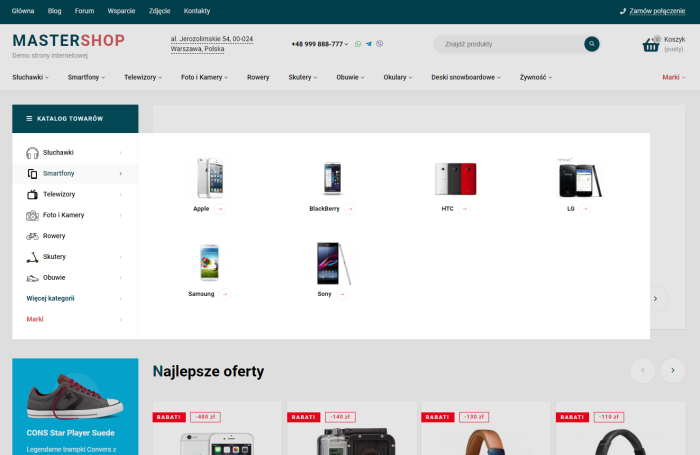Select the headphones icon for Słuchawki
The image size is (700, 455).
[32, 153]
